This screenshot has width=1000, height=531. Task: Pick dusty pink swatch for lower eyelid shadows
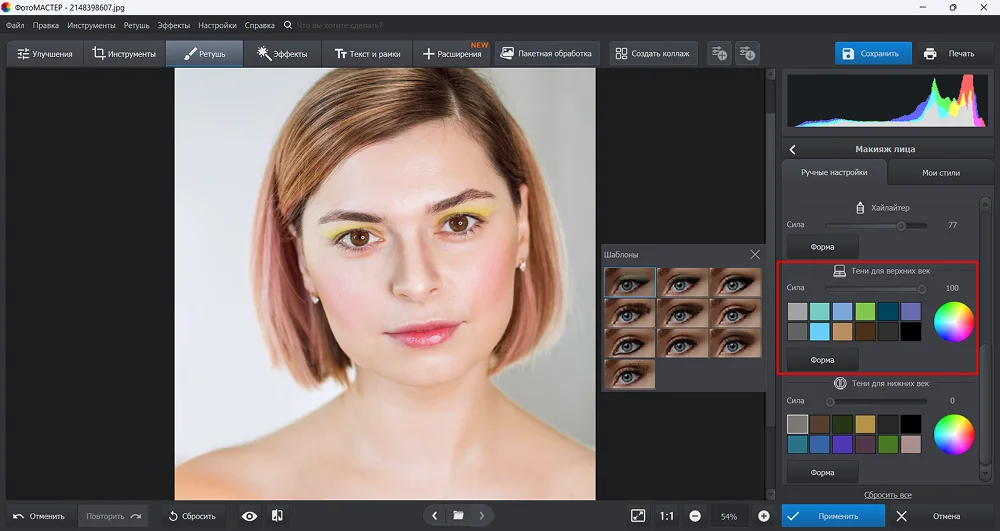[911, 444]
